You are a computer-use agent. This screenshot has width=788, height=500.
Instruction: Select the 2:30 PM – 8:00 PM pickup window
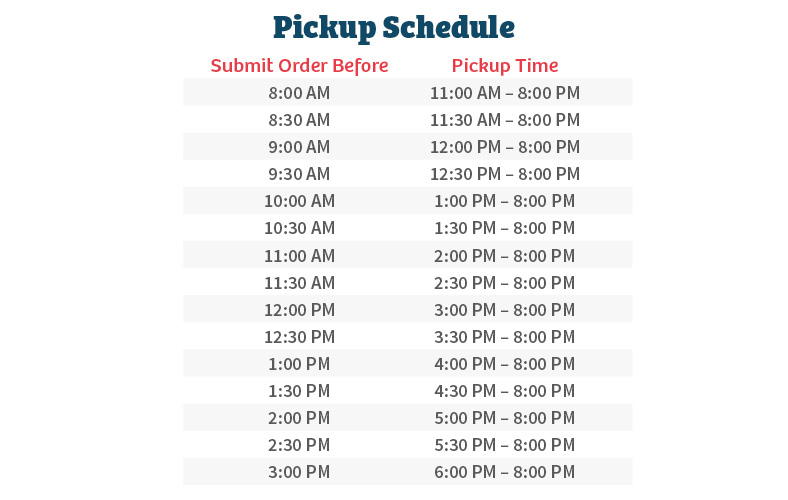(505, 283)
